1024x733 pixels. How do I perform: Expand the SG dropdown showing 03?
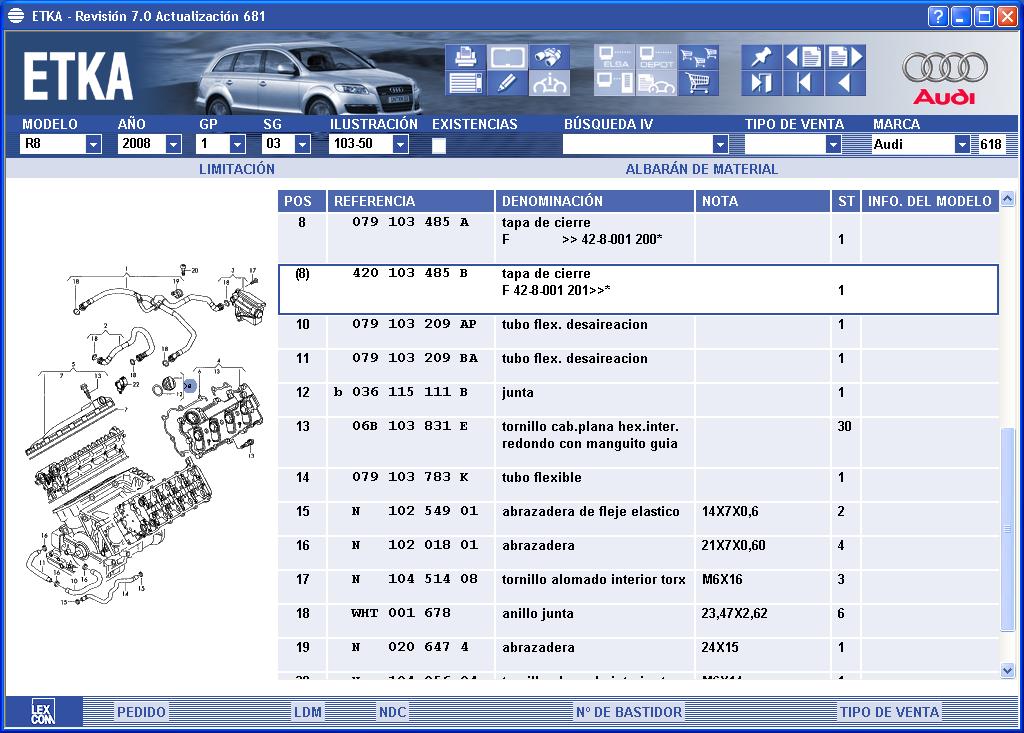[302, 144]
